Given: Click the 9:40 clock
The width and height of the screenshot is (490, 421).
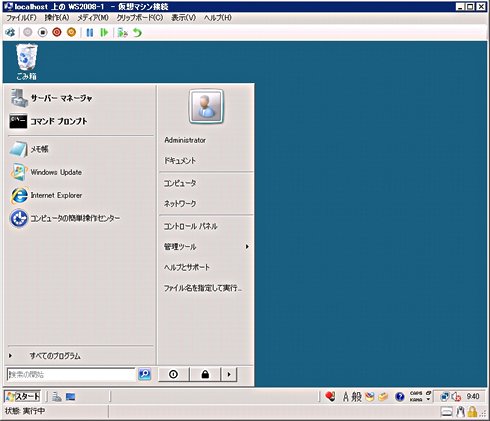Looking at the screenshot, I should coord(473,396).
